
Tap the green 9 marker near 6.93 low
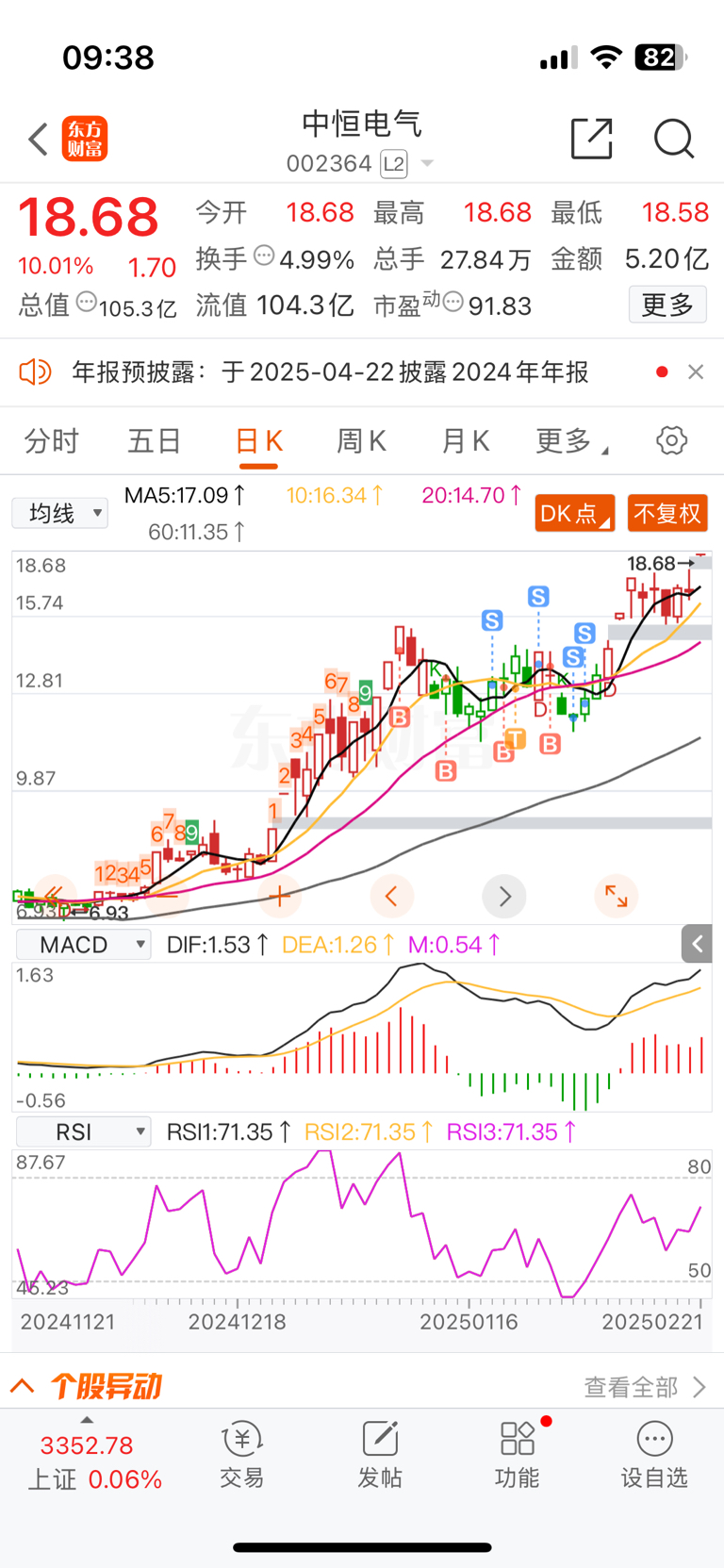pyautogui.click(x=191, y=833)
